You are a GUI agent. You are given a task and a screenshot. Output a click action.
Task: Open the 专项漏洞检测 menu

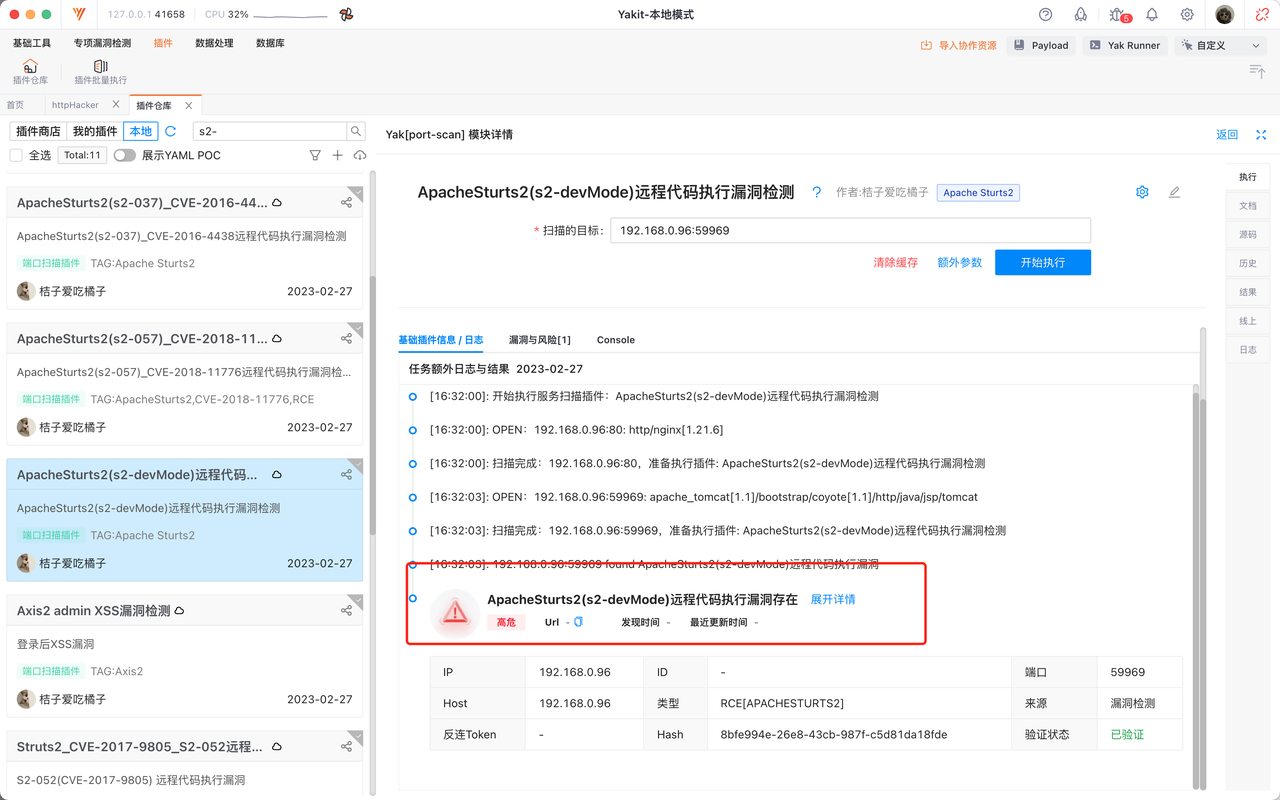(x=102, y=43)
